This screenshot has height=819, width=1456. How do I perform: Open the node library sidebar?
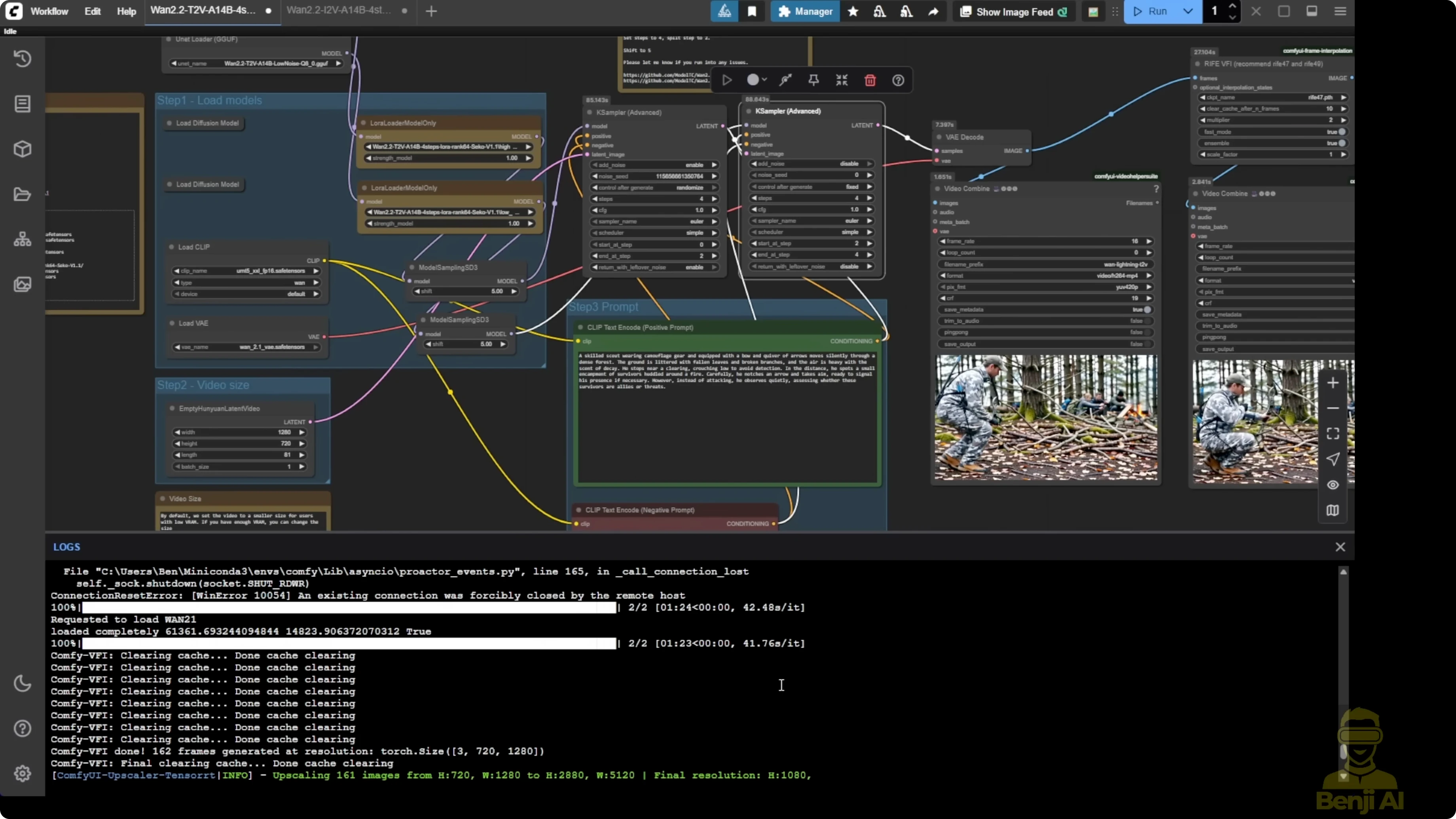[23, 103]
